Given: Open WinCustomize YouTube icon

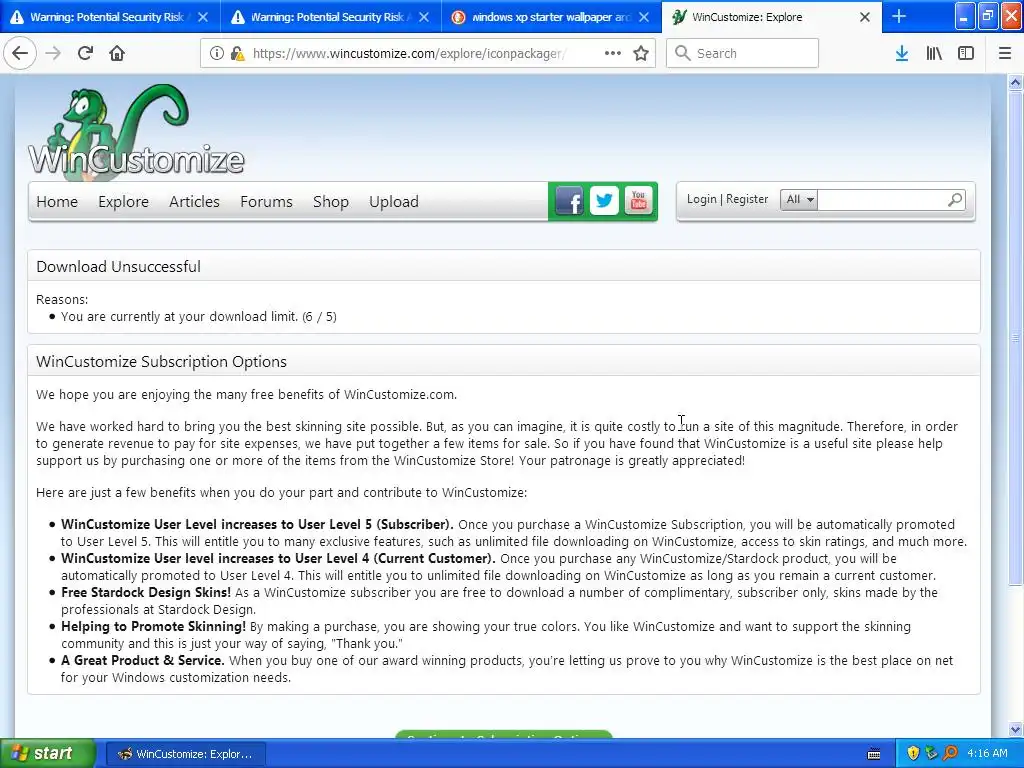Looking at the screenshot, I should (x=639, y=200).
